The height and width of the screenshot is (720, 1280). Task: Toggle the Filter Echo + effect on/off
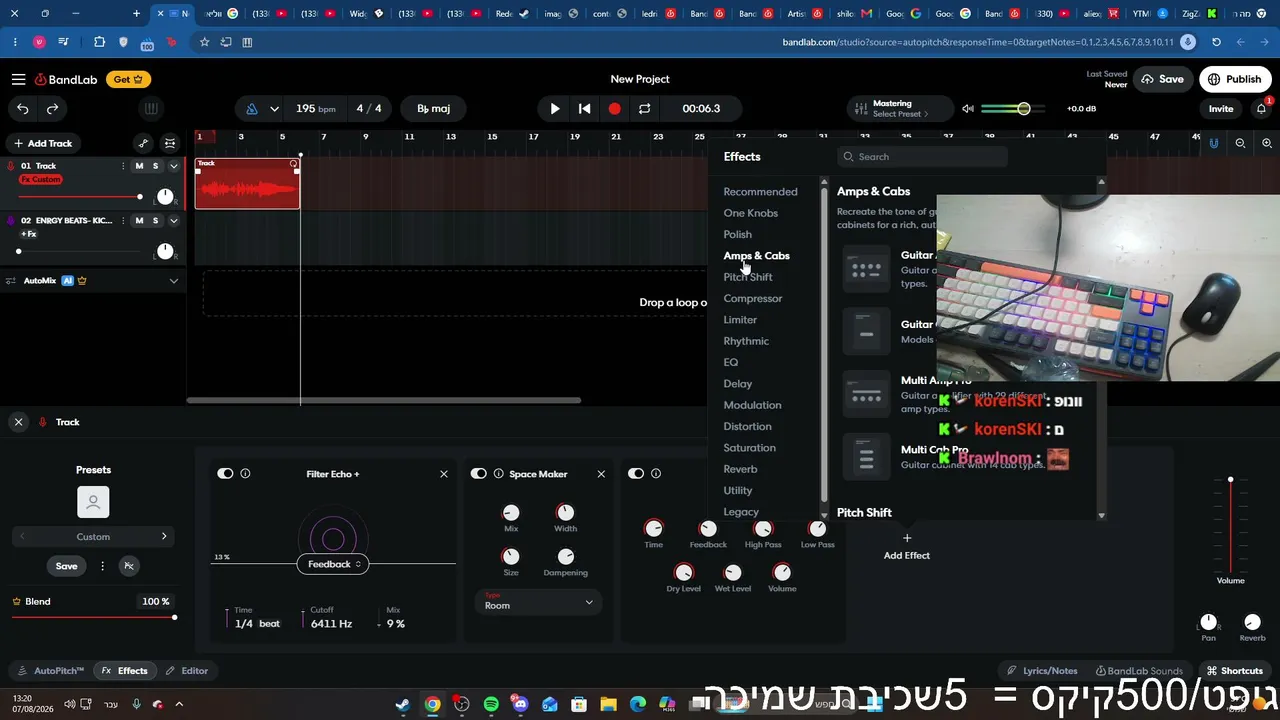(x=225, y=474)
